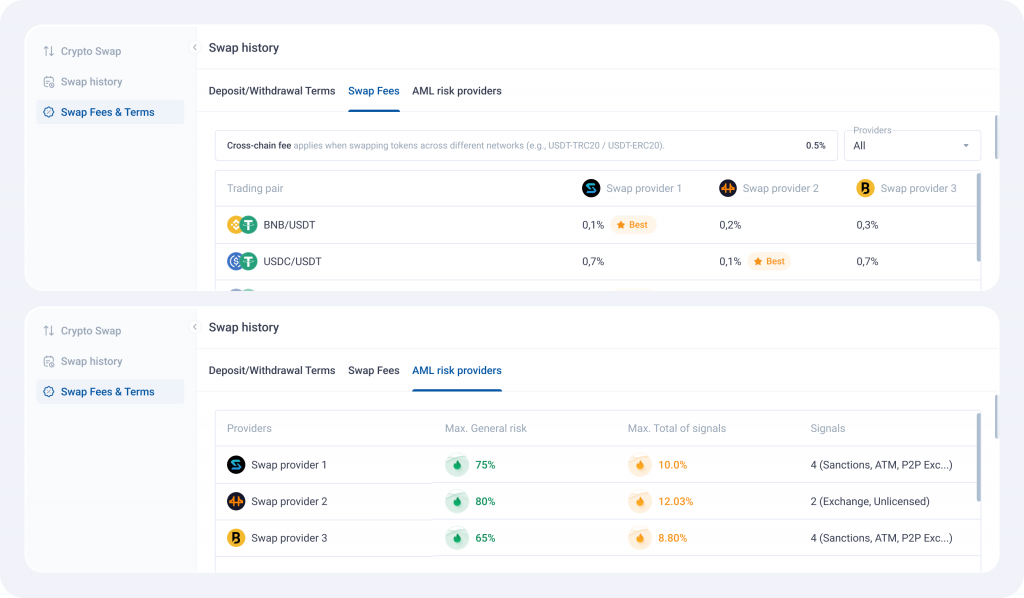Click Swap provider 2 logo in AML providers table
This screenshot has width=1024, height=598.
pos(236,502)
